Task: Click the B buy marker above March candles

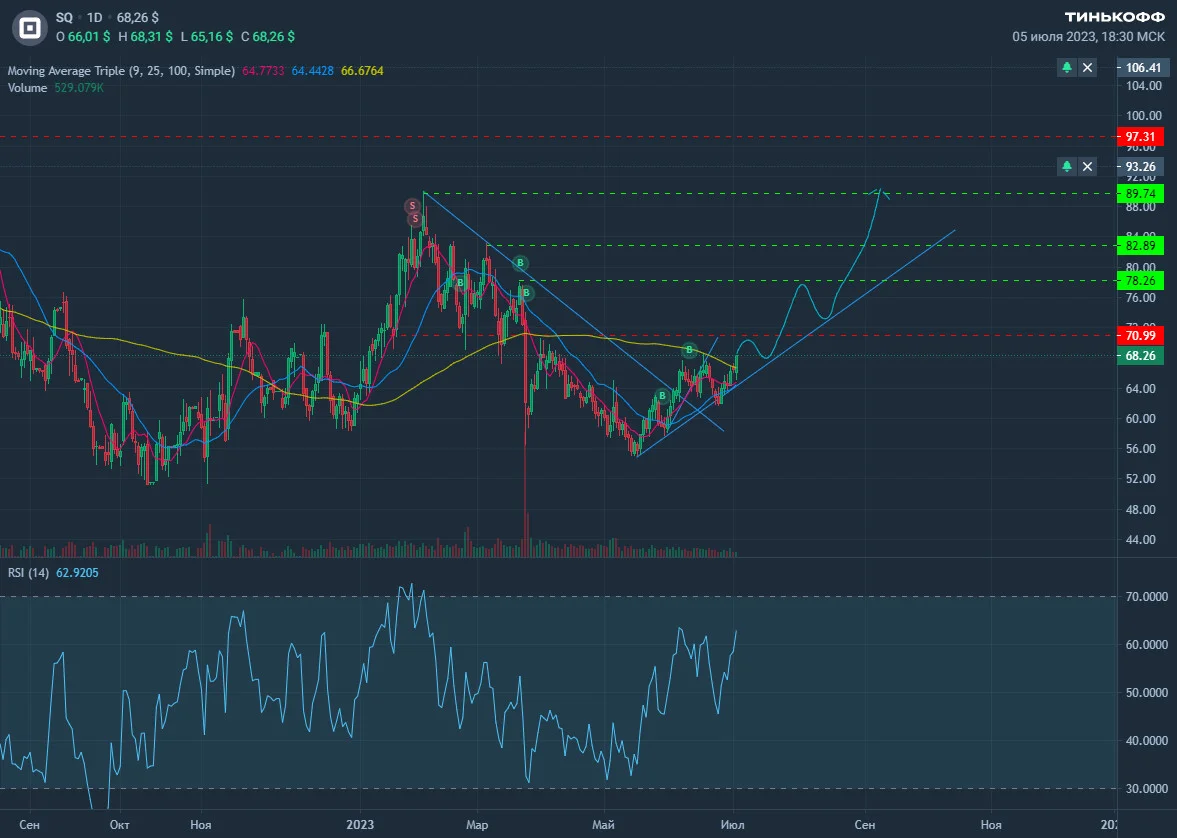Action: point(520,263)
